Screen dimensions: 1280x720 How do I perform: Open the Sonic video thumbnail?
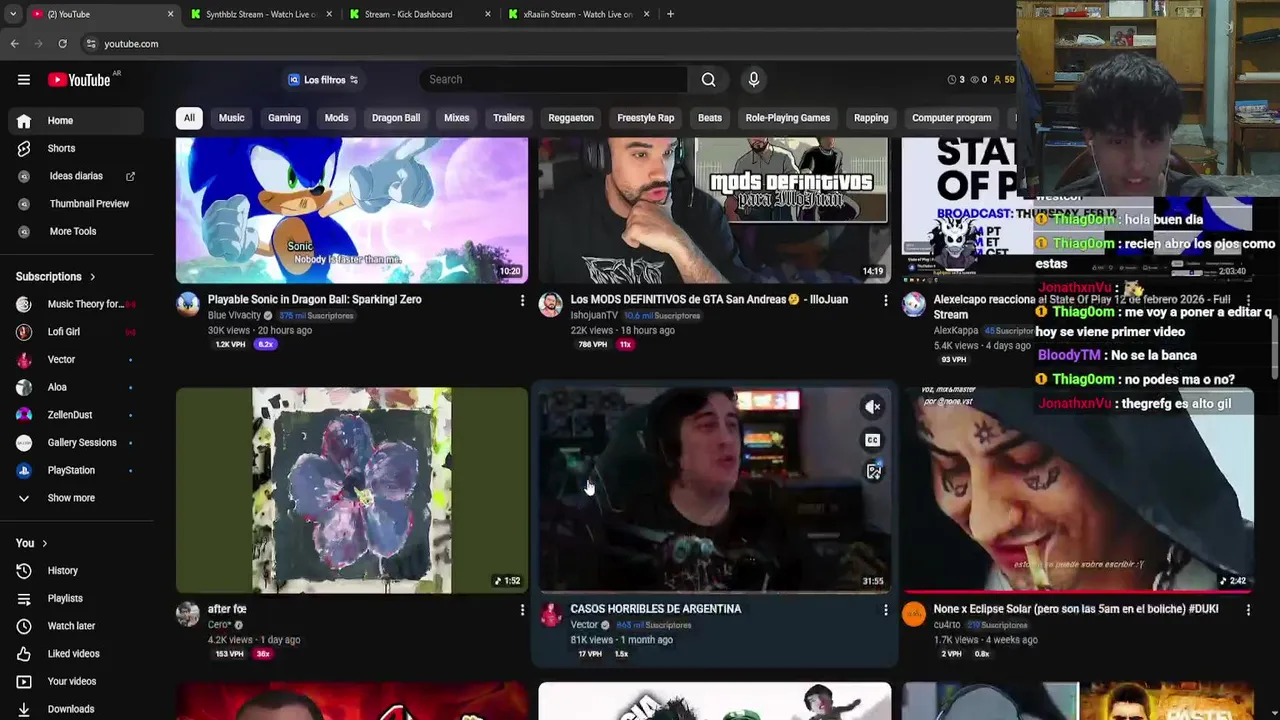[352, 210]
